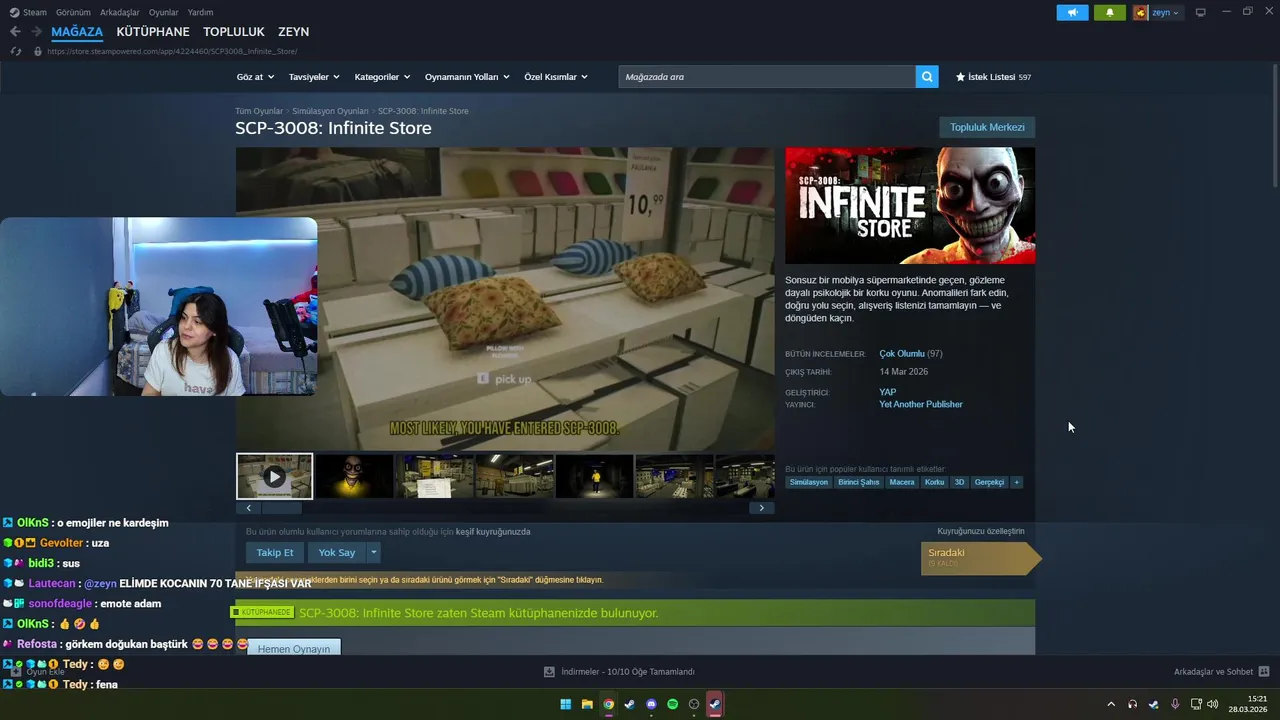
Task: Expand the Özel Kısımlar dropdown
Action: tap(556, 77)
